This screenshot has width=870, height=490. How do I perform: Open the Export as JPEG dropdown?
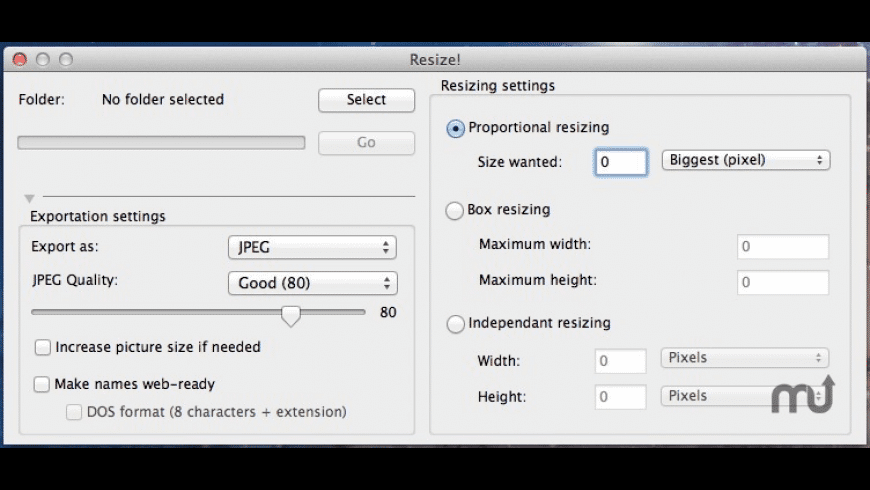[312, 247]
